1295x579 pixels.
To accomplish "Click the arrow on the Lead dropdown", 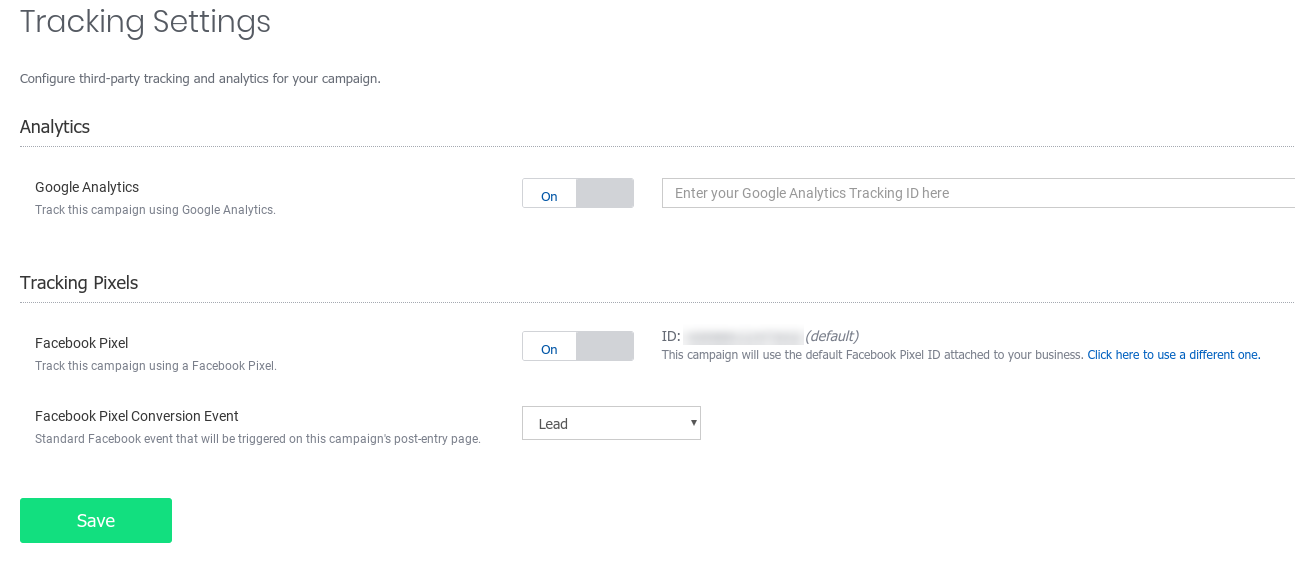I will coord(693,423).
